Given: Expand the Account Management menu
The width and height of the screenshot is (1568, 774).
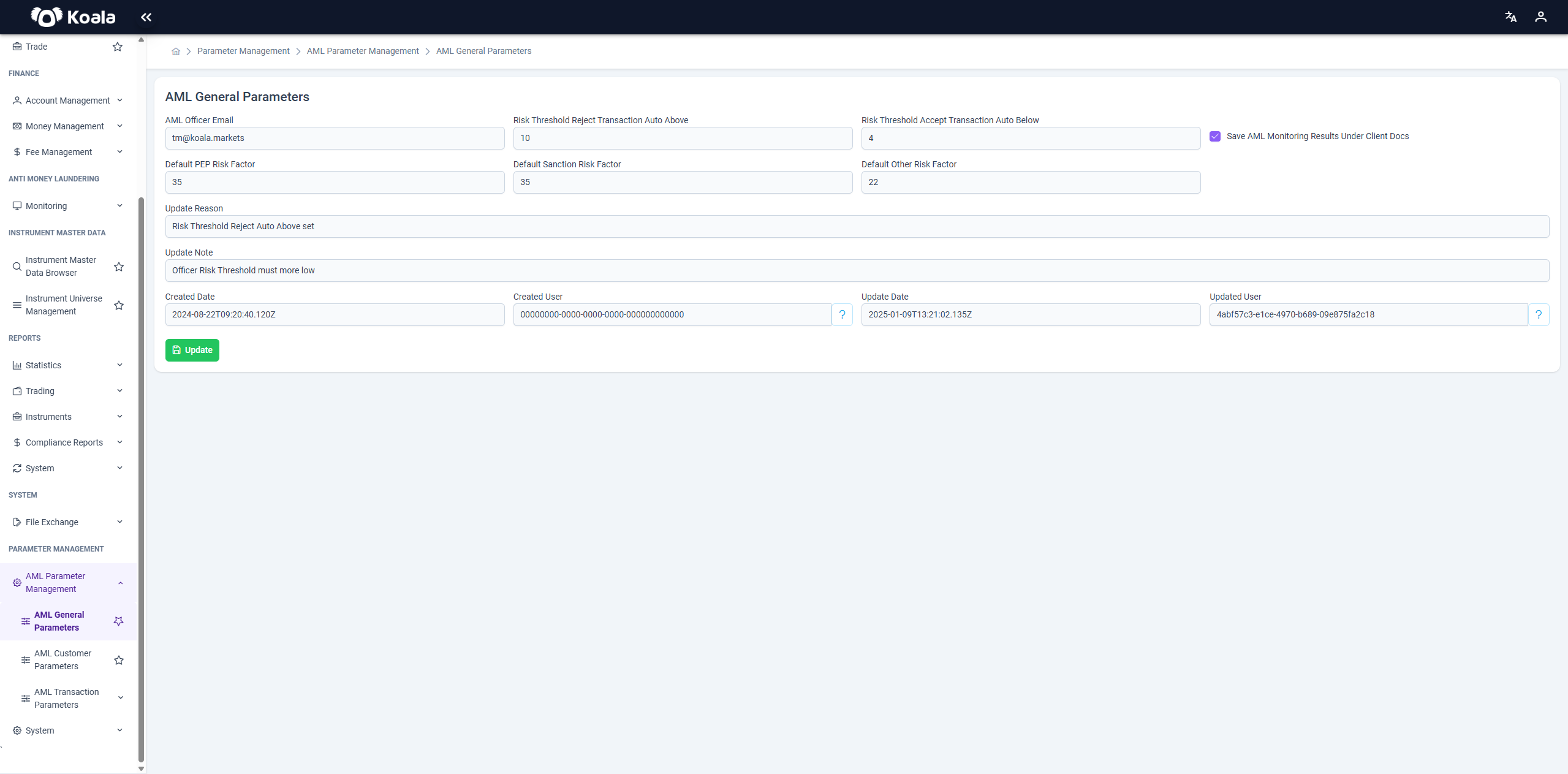Looking at the screenshot, I should pos(68,101).
